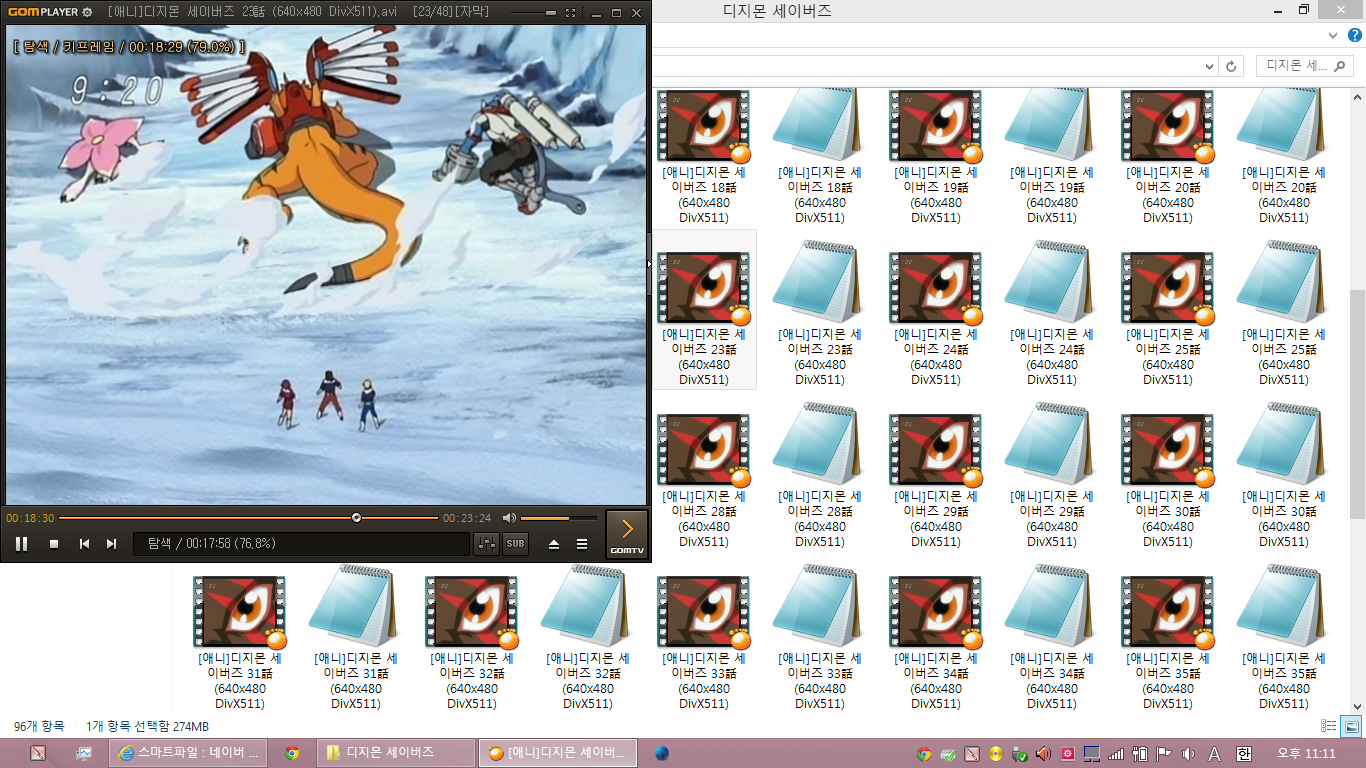This screenshot has width=1366, height=768.
Task: Select video file 디지몬 세이버즈 23話
Action: (x=705, y=310)
